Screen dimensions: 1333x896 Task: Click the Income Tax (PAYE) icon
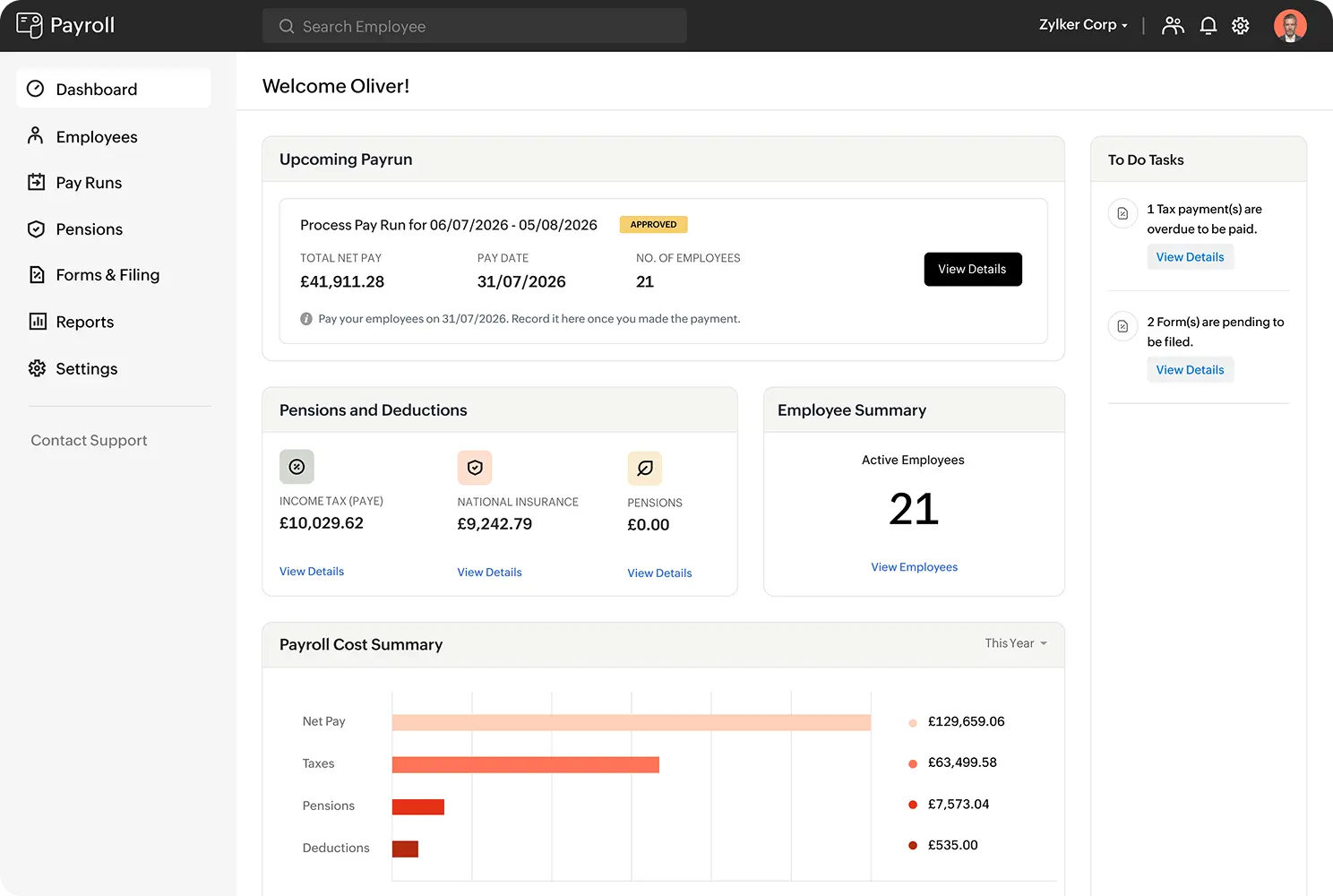coord(297,467)
